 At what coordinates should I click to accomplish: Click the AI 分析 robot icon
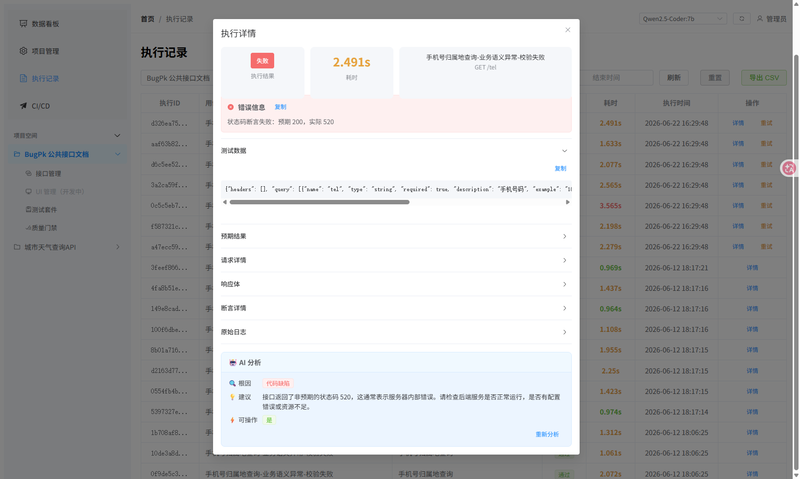233,363
